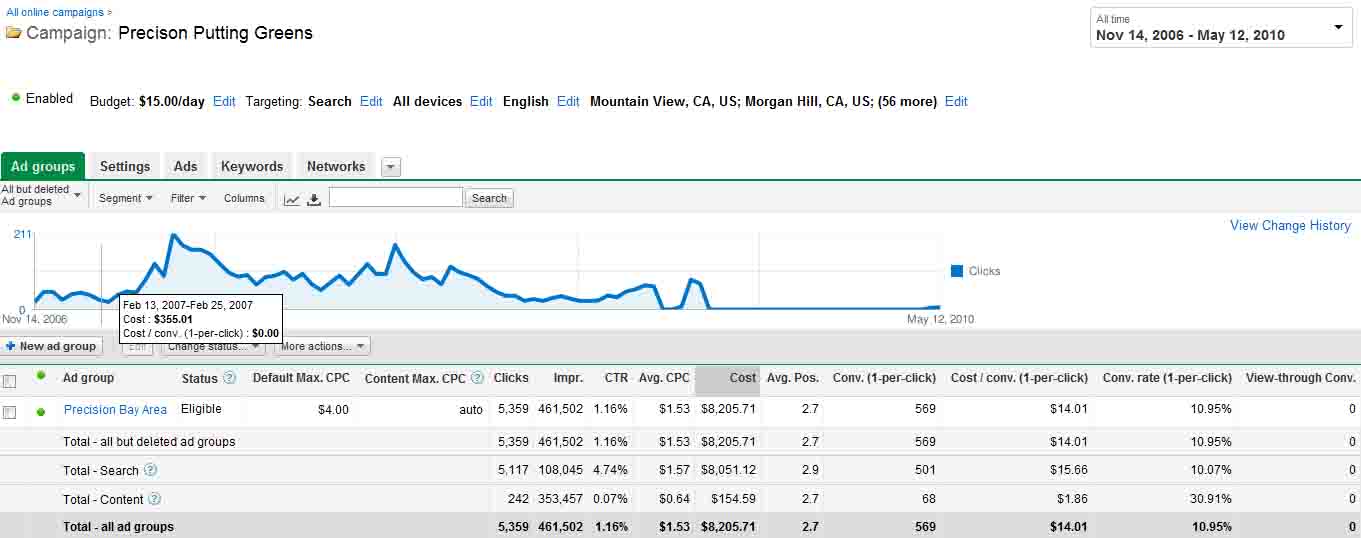
Task: Open the All but deleted ad groups dropdown
Action: tap(42, 195)
